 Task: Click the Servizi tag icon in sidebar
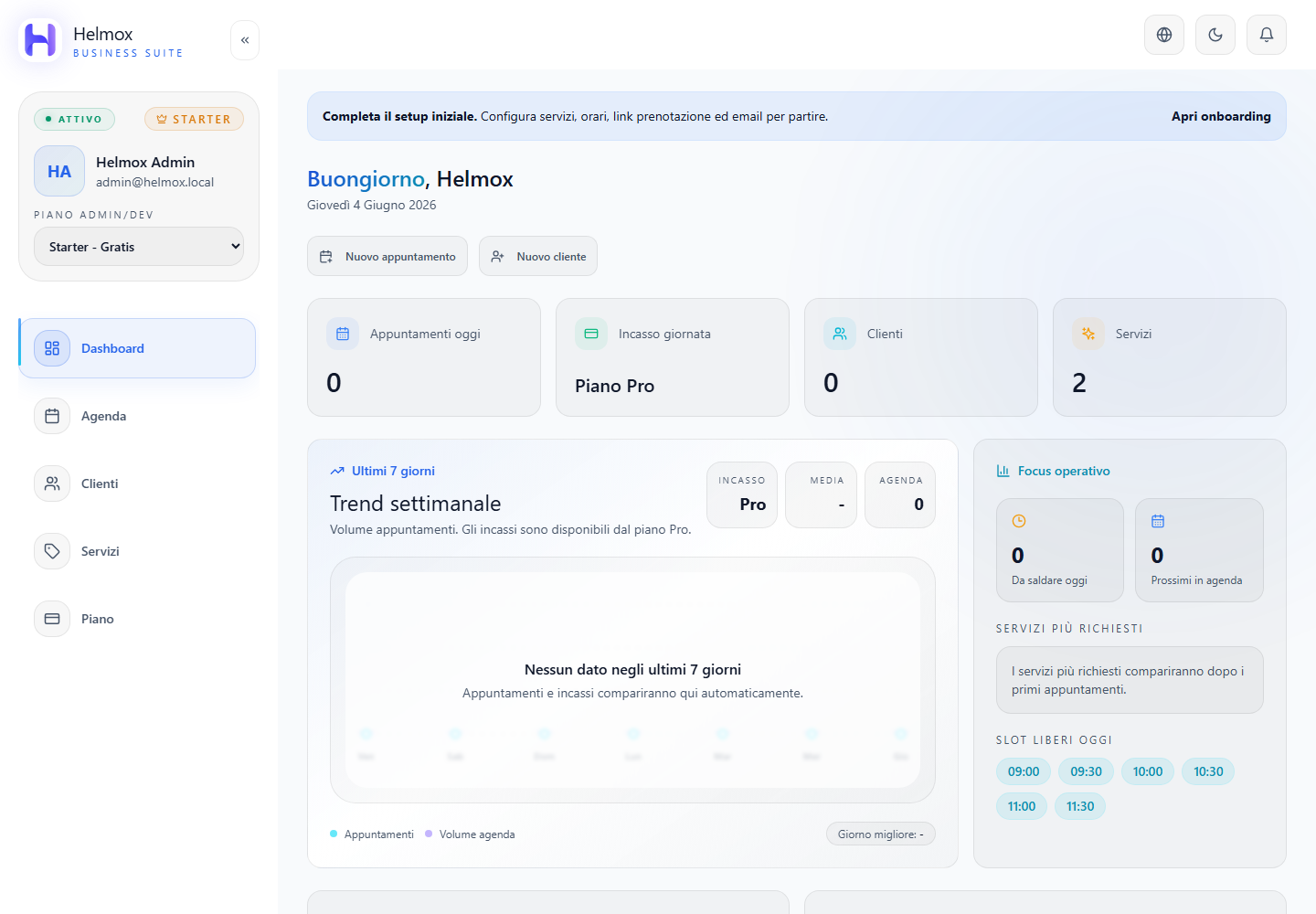coord(52,551)
